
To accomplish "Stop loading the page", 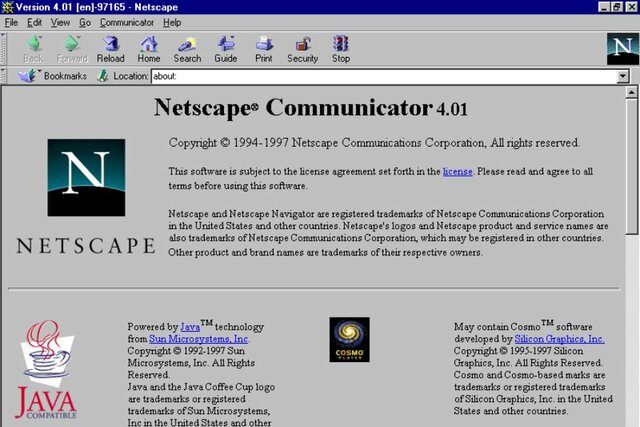I will (x=341, y=49).
